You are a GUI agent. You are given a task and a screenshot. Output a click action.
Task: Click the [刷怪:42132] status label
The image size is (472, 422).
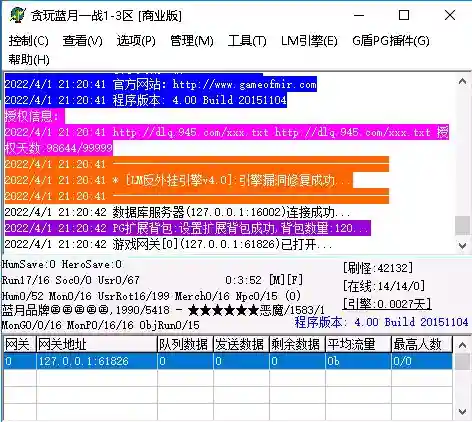(x=378, y=268)
